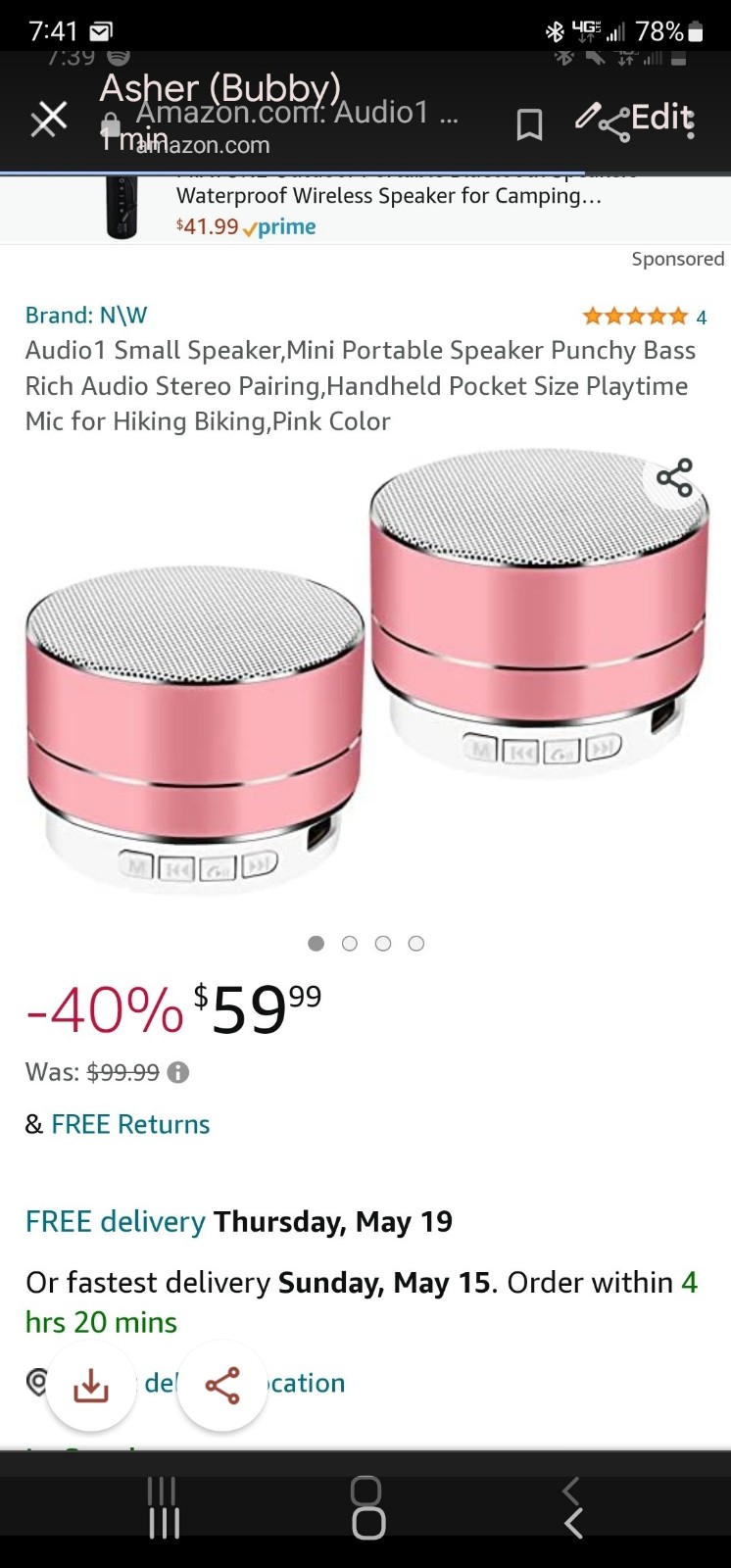
Task: Tap the bookmark icon in header
Action: pos(529,124)
